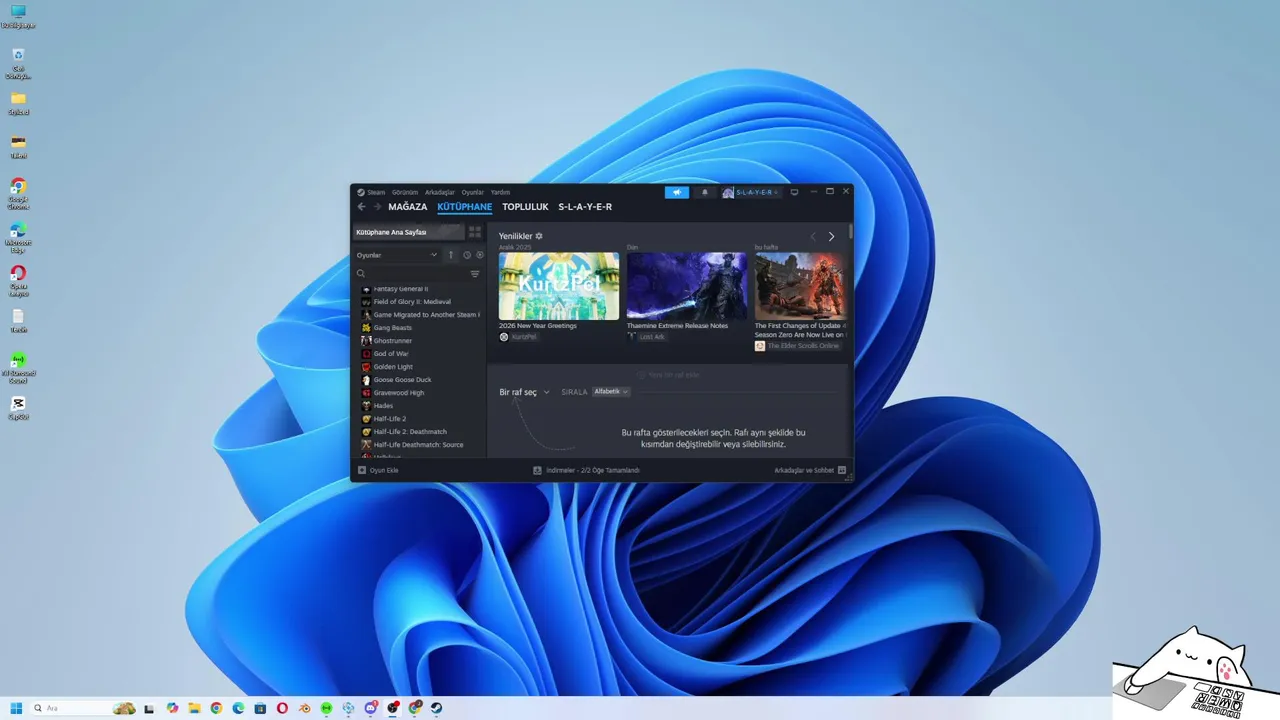Open the S-L-A-Y-E-R profile tab

585,207
